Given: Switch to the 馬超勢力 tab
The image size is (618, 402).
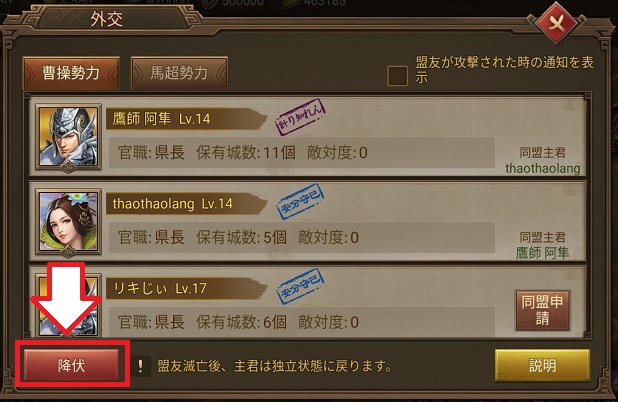Looking at the screenshot, I should (179, 73).
